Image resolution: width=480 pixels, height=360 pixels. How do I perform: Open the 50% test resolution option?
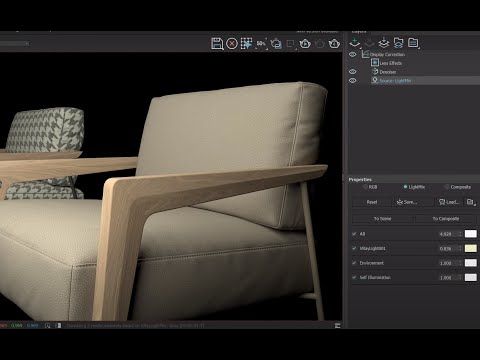click(x=261, y=44)
